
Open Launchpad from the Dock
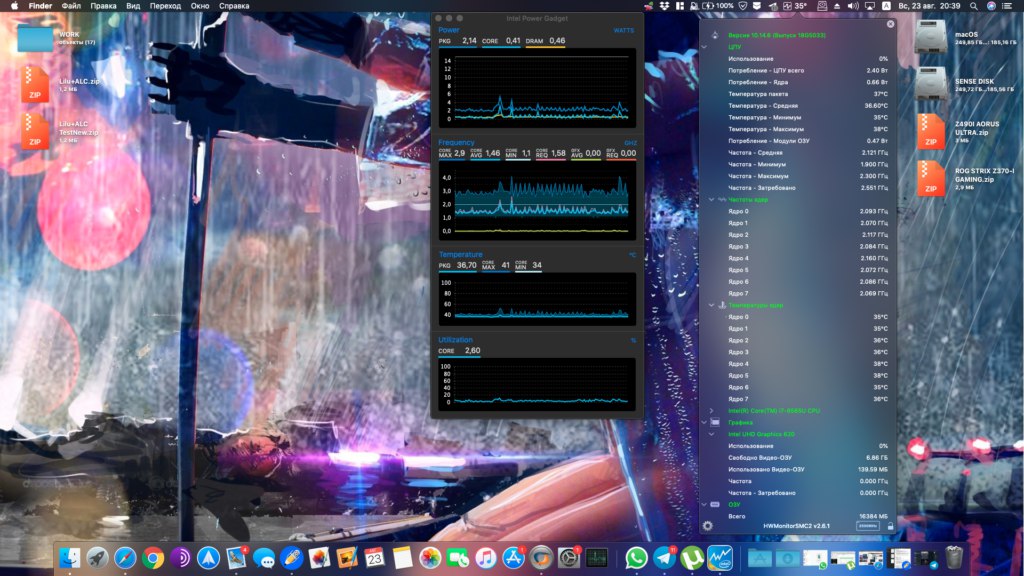tap(98, 558)
